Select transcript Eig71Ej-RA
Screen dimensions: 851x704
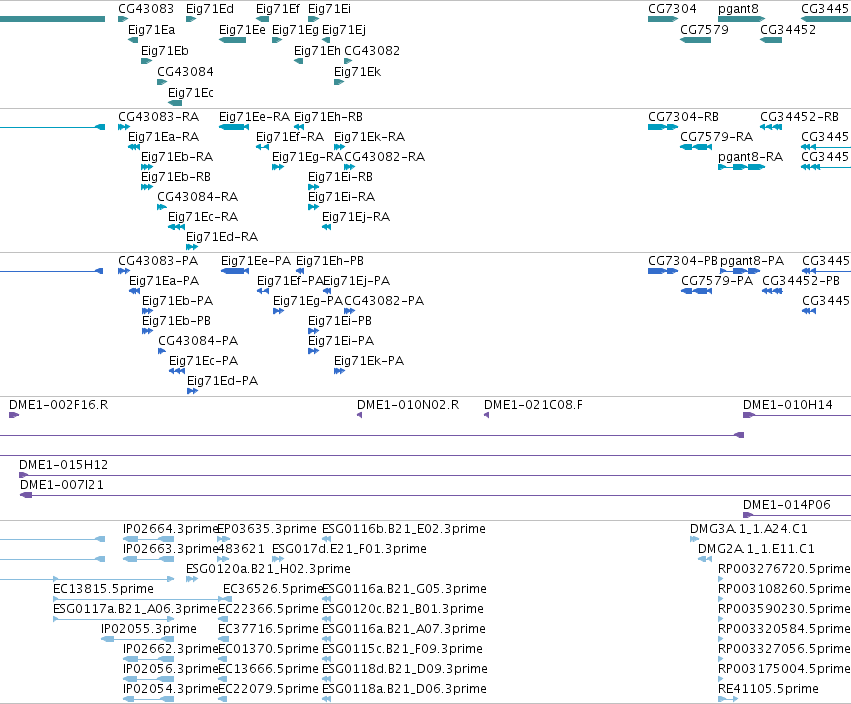(356, 217)
